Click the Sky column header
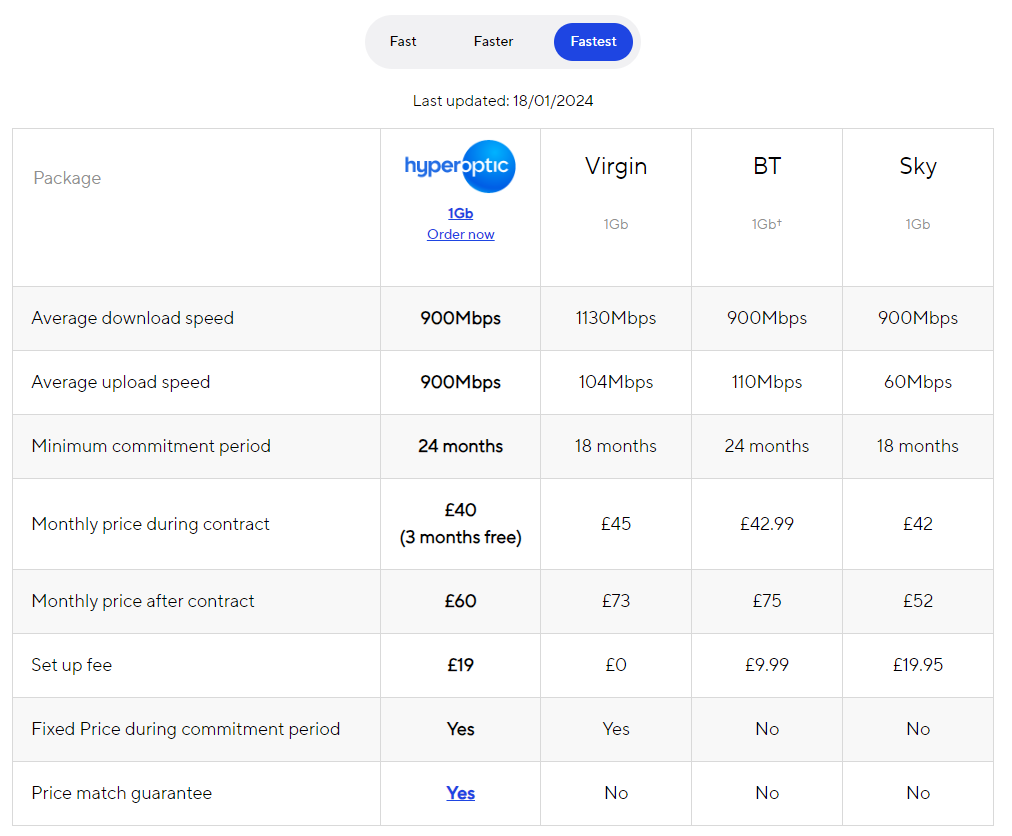The width and height of the screenshot is (1012, 836). 918,166
